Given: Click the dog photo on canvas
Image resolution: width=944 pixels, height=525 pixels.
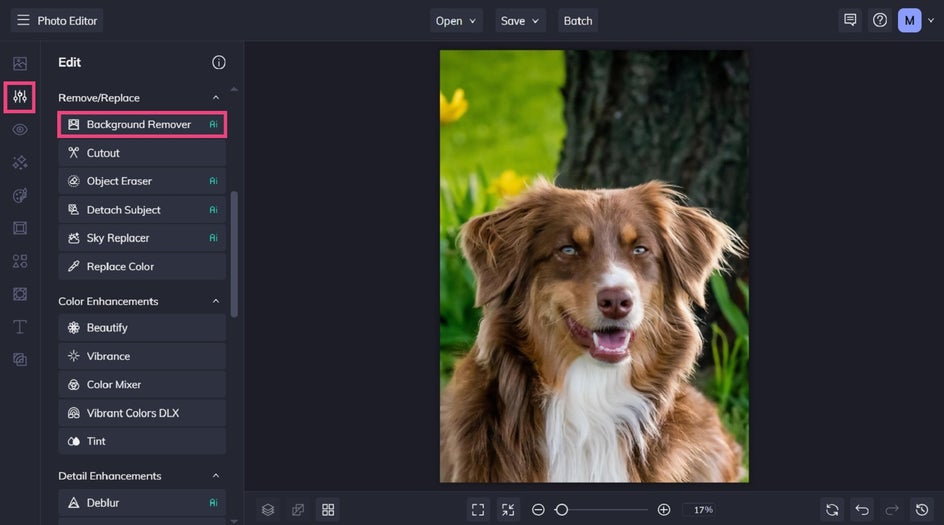Looking at the screenshot, I should click(x=594, y=266).
